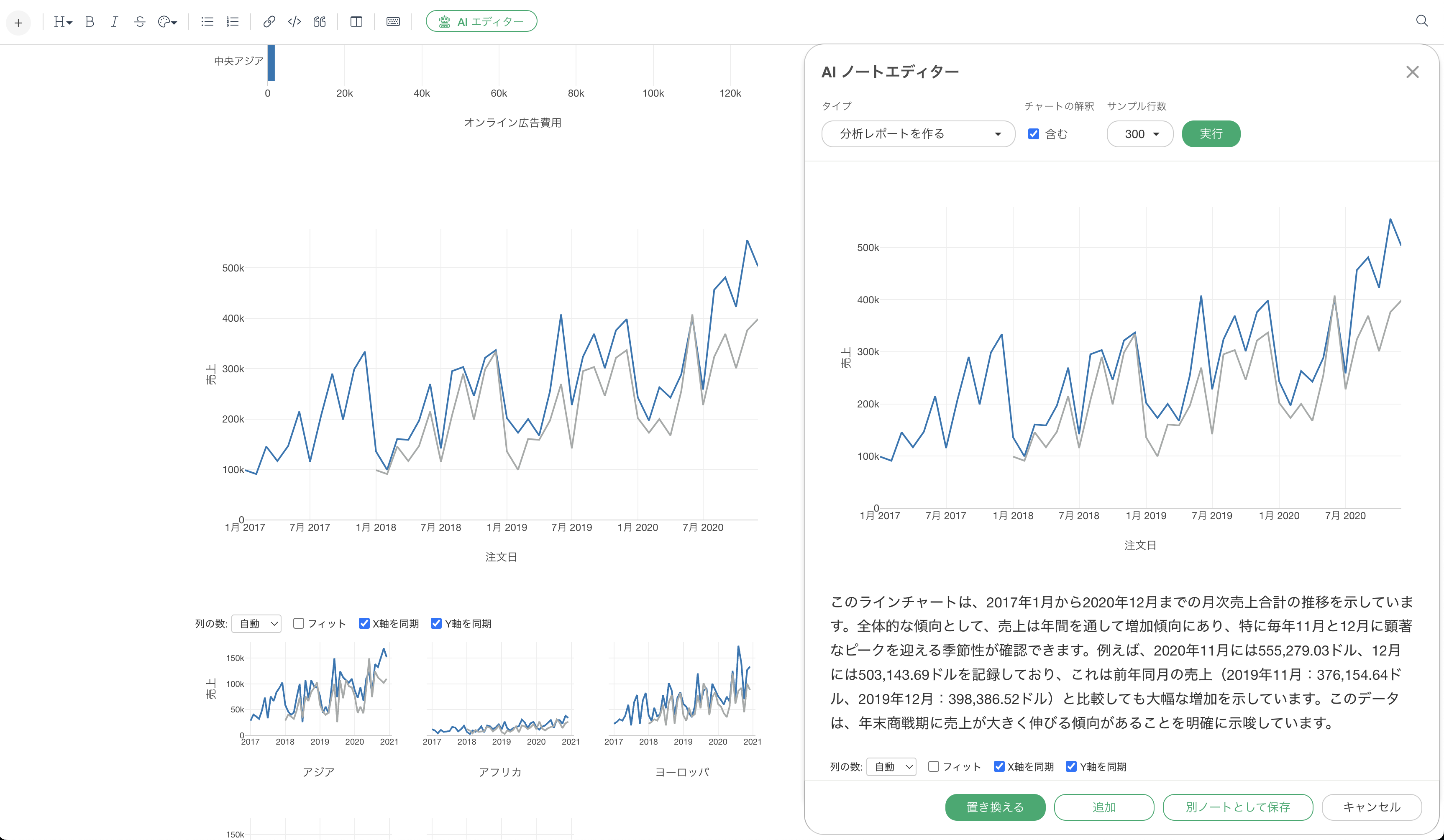Open the 列の数 自動 dropdown in left note
1444x840 pixels.
(x=256, y=623)
